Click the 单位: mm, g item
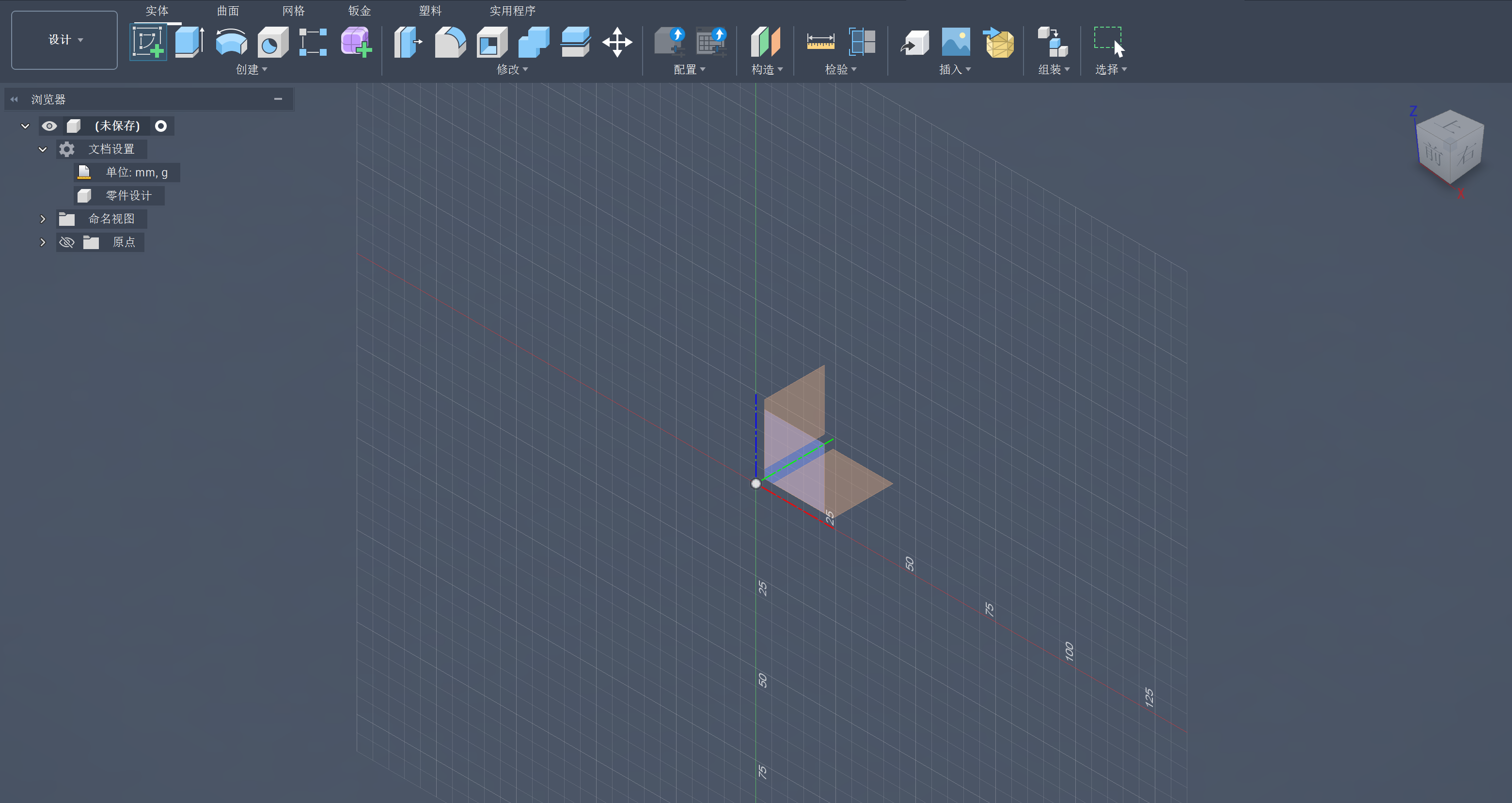Image resolution: width=1512 pixels, height=803 pixels. 136,173
